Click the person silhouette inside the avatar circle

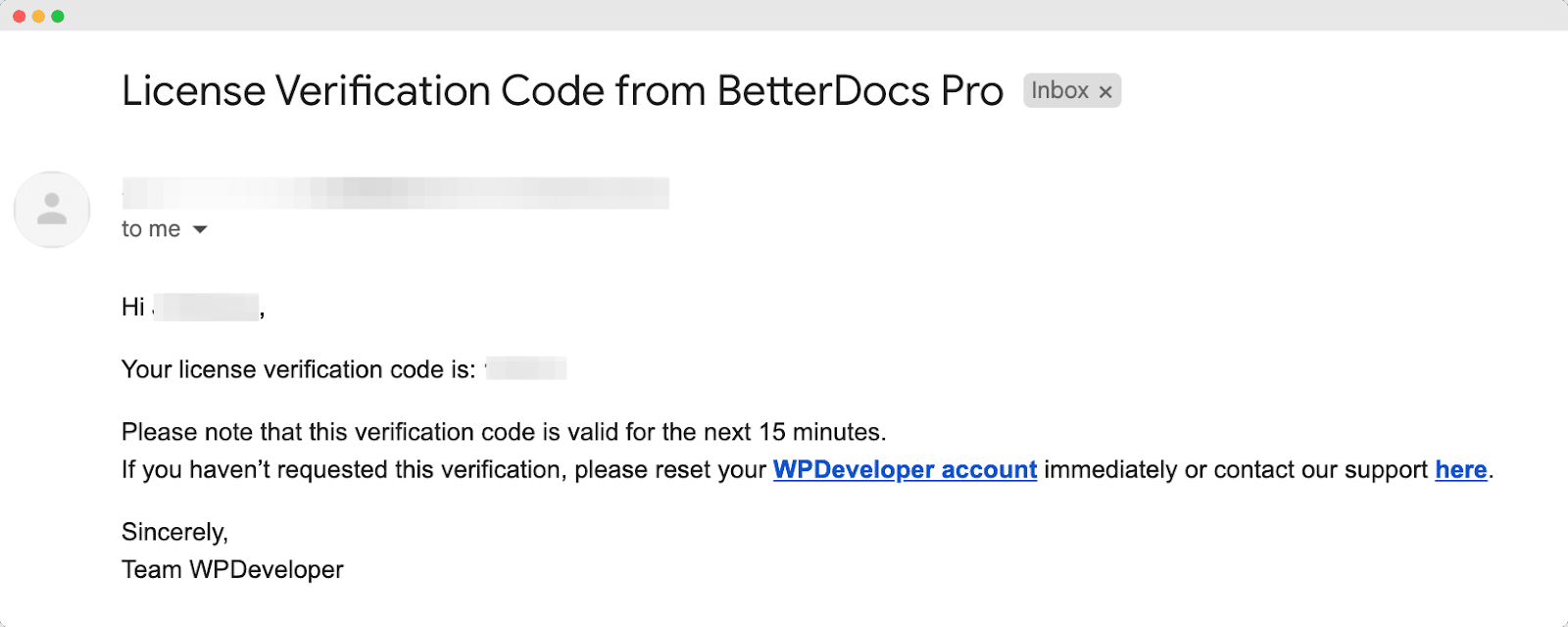coord(51,209)
